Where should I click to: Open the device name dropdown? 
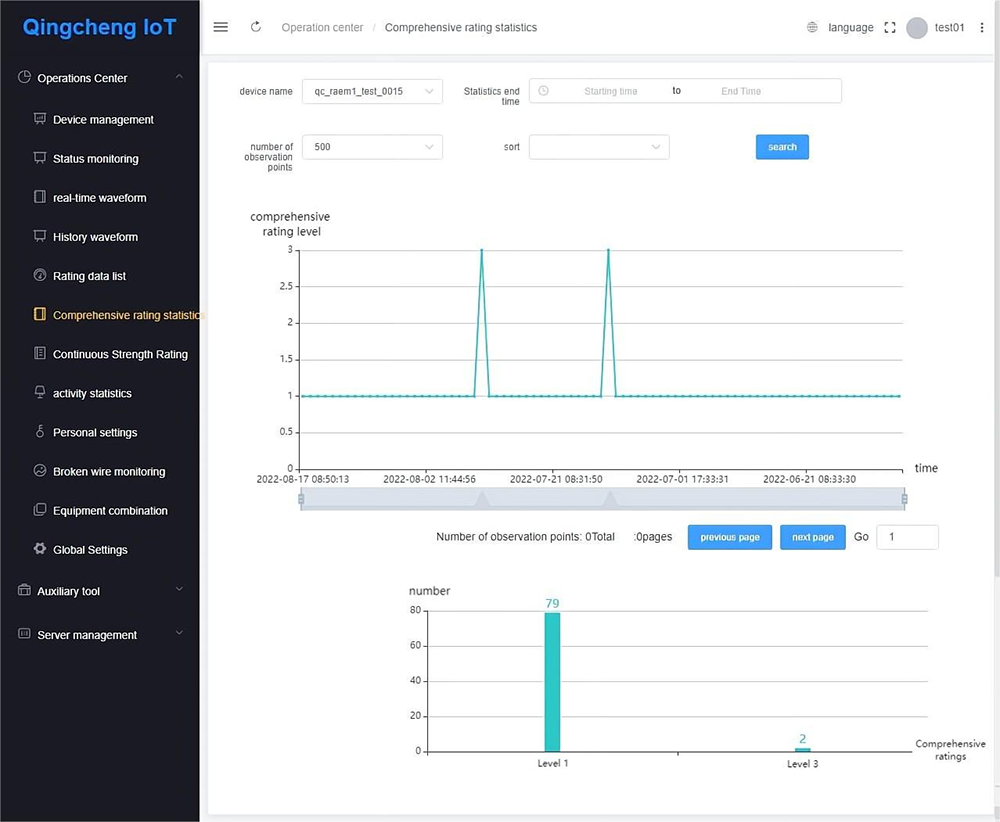372,91
